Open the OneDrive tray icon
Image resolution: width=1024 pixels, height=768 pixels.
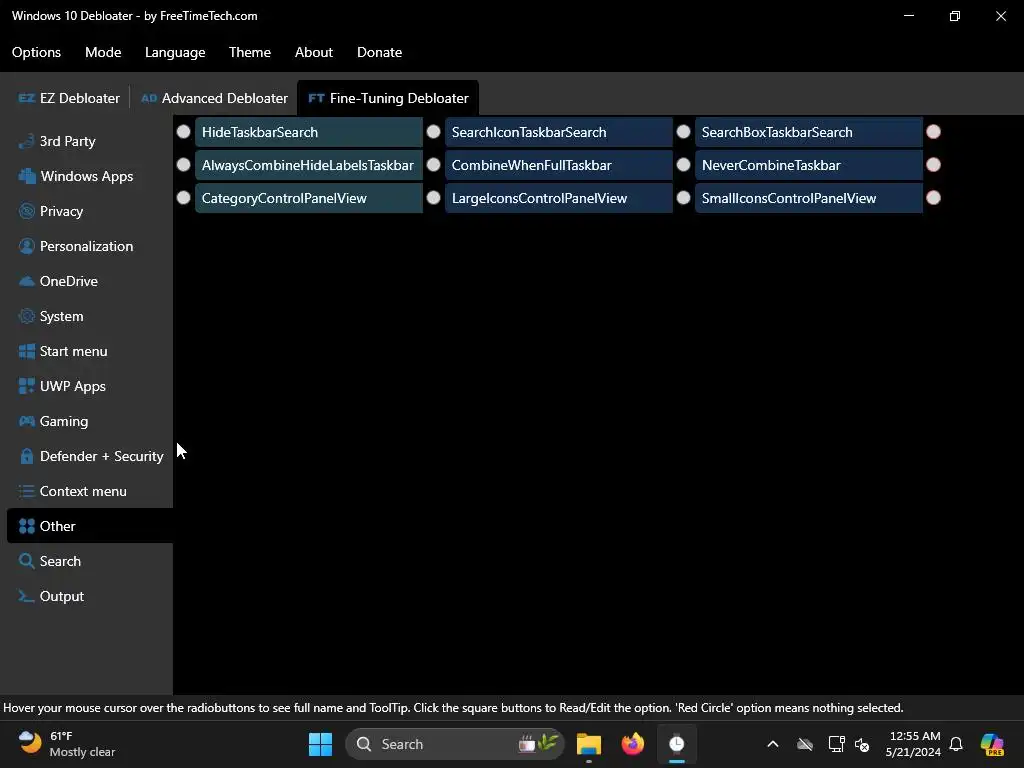click(805, 744)
